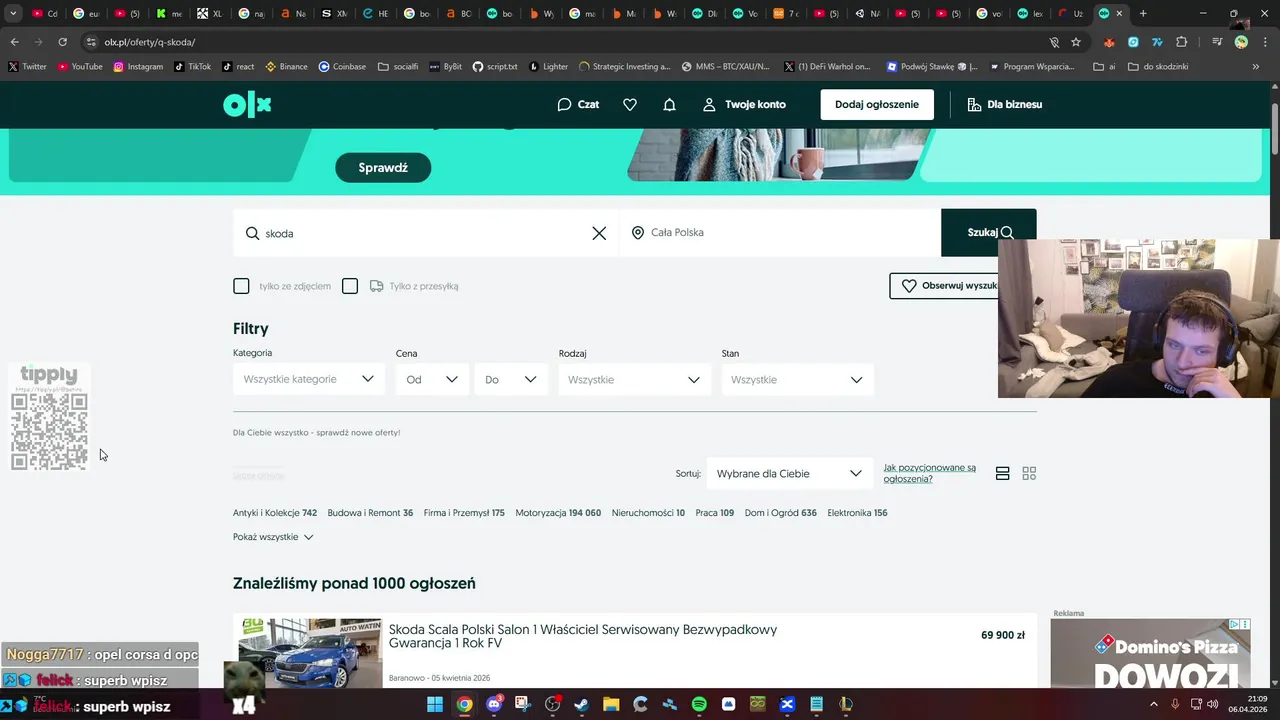Click the Szukaj search button
Image resolution: width=1280 pixels, height=720 pixels.
tap(989, 233)
